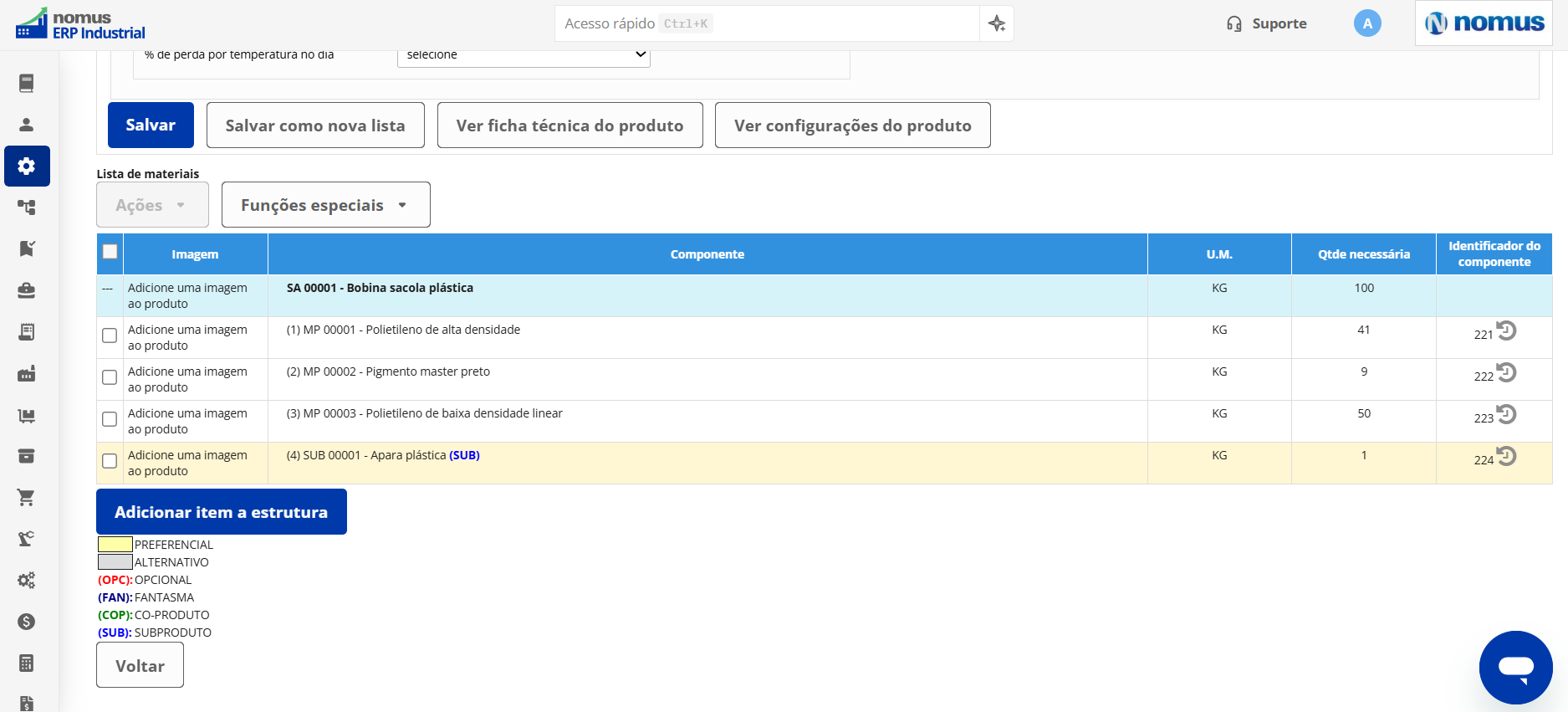
Task: Click the dollar coin sidebar icon
Action: [x=27, y=622]
